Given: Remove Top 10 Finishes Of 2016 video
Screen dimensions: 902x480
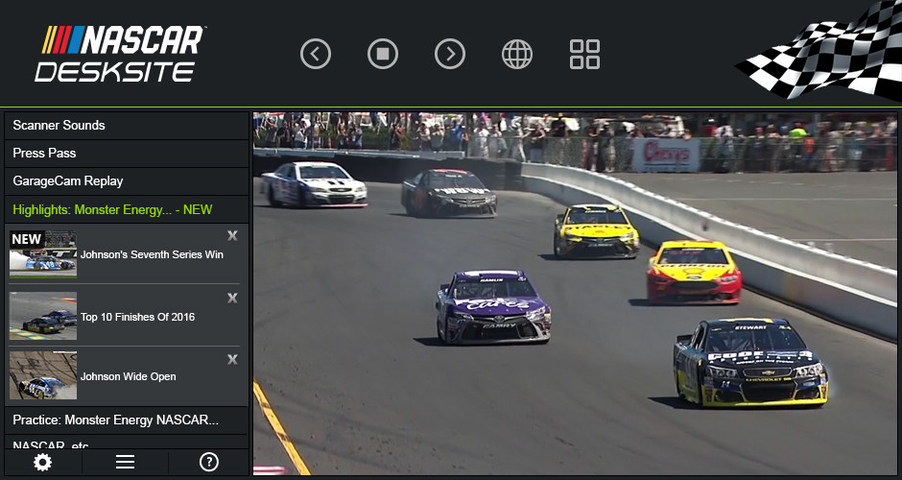Looking at the screenshot, I should pyautogui.click(x=232, y=298).
